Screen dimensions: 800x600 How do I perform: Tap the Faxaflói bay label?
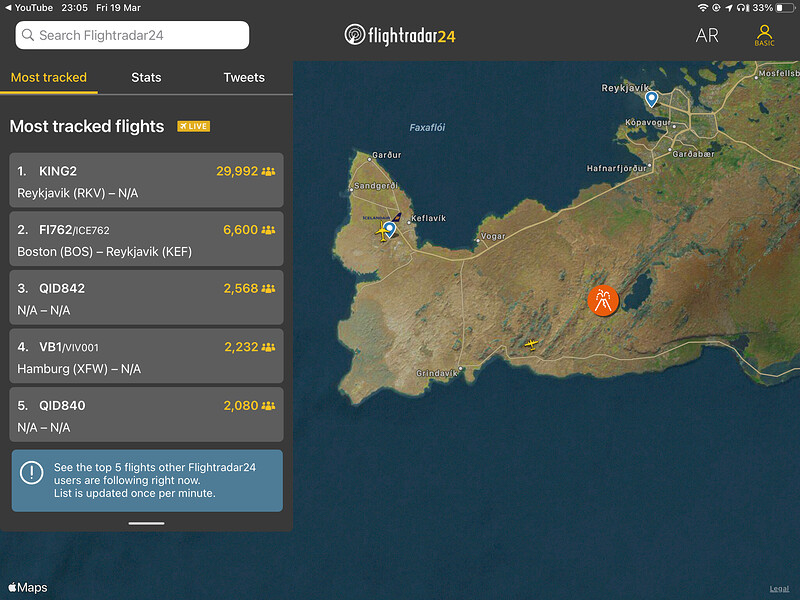pyautogui.click(x=427, y=128)
